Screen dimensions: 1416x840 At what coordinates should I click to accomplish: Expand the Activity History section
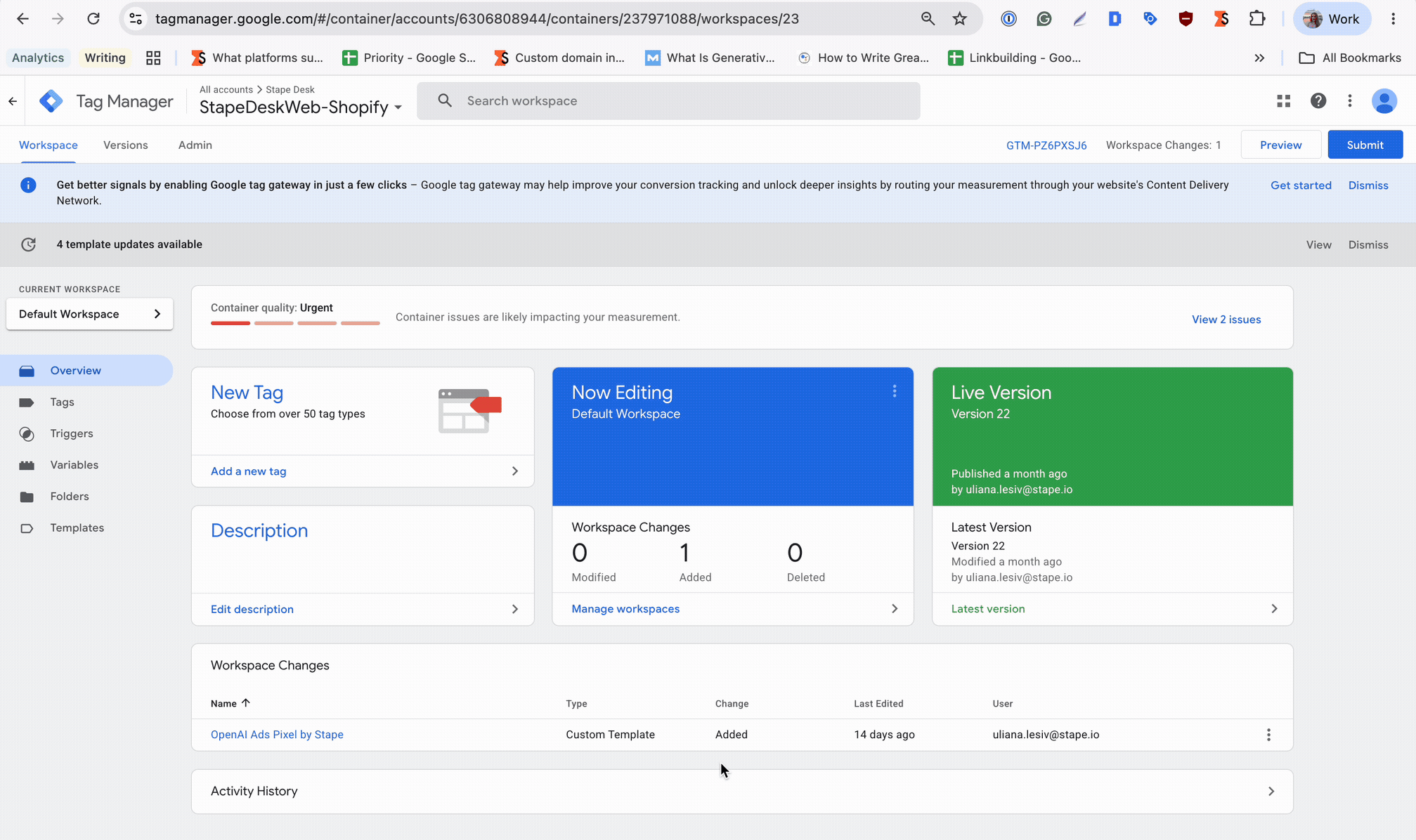tap(742, 792)
